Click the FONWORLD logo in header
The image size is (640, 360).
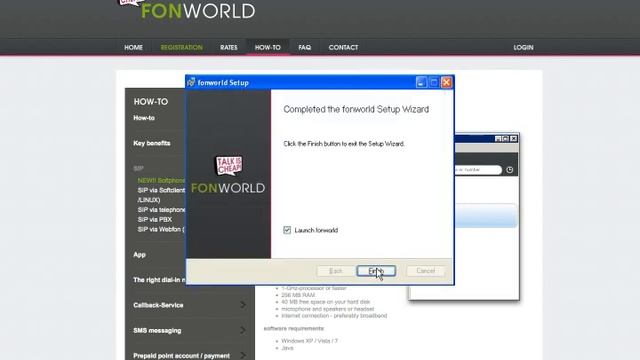(x=198, y=11)
